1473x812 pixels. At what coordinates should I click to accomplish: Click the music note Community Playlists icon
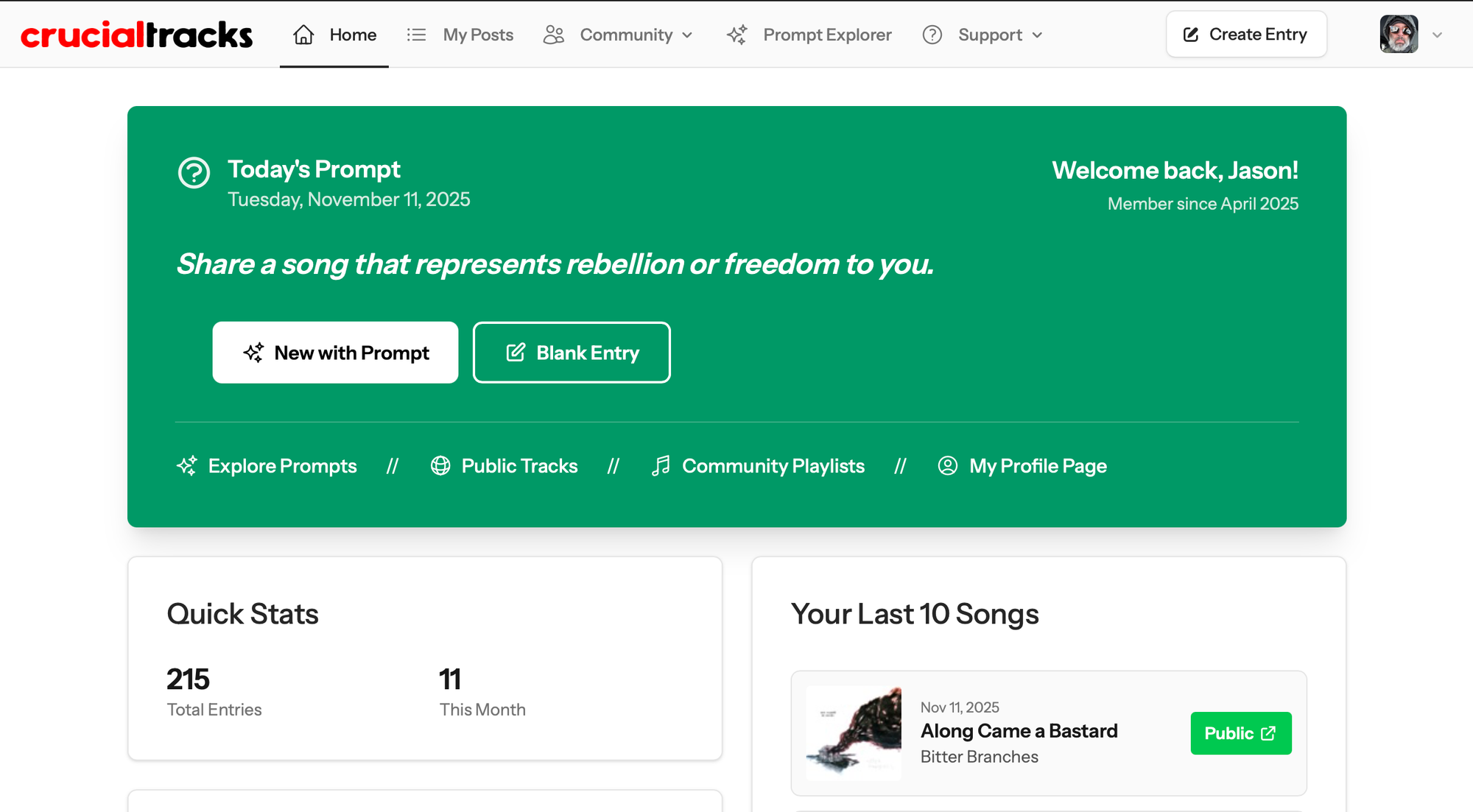point(661,466)
